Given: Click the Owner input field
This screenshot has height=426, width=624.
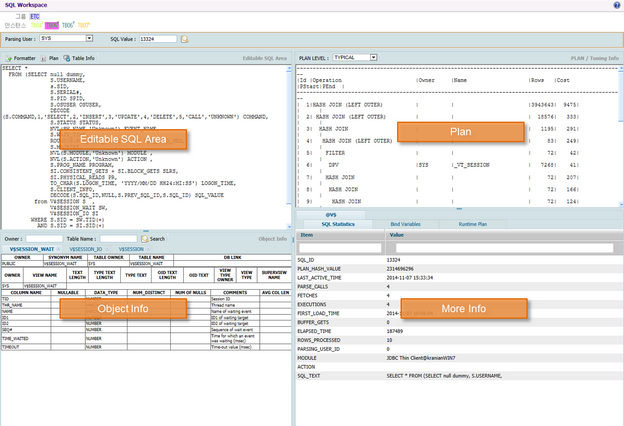Looking at the screenshot, I should [x=44, y=239].
